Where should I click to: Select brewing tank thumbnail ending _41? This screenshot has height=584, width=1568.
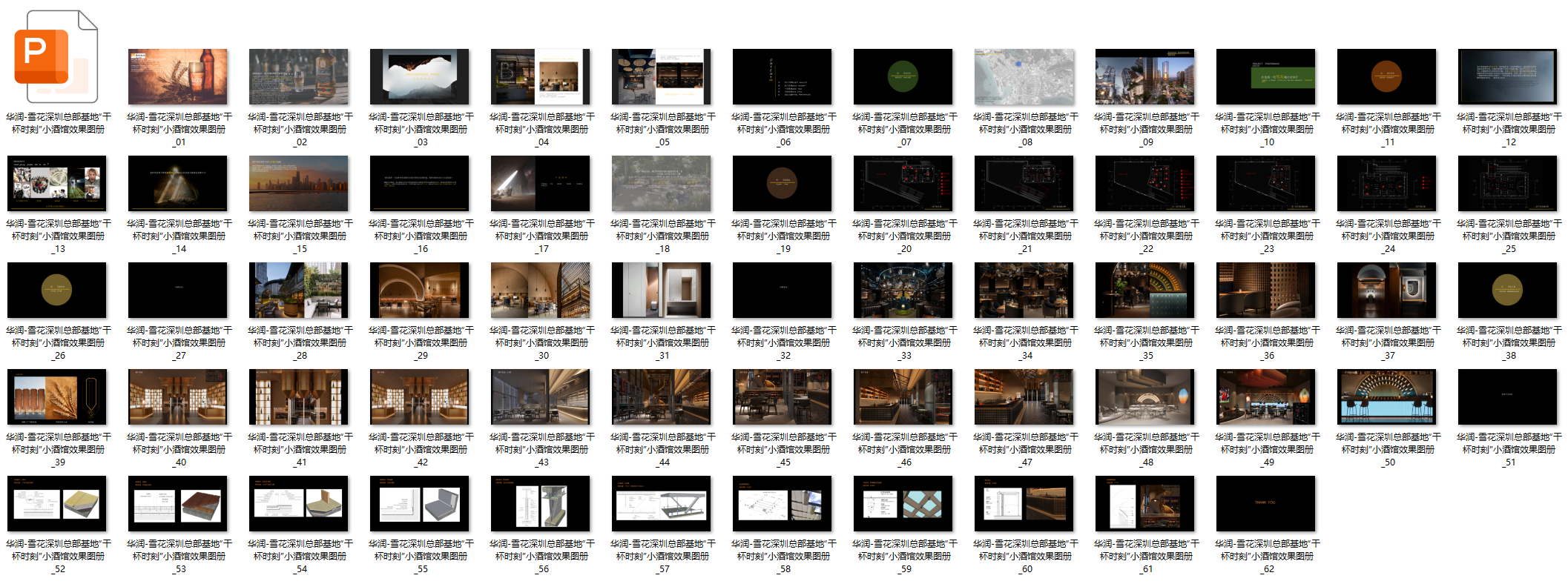coord(299,397)
